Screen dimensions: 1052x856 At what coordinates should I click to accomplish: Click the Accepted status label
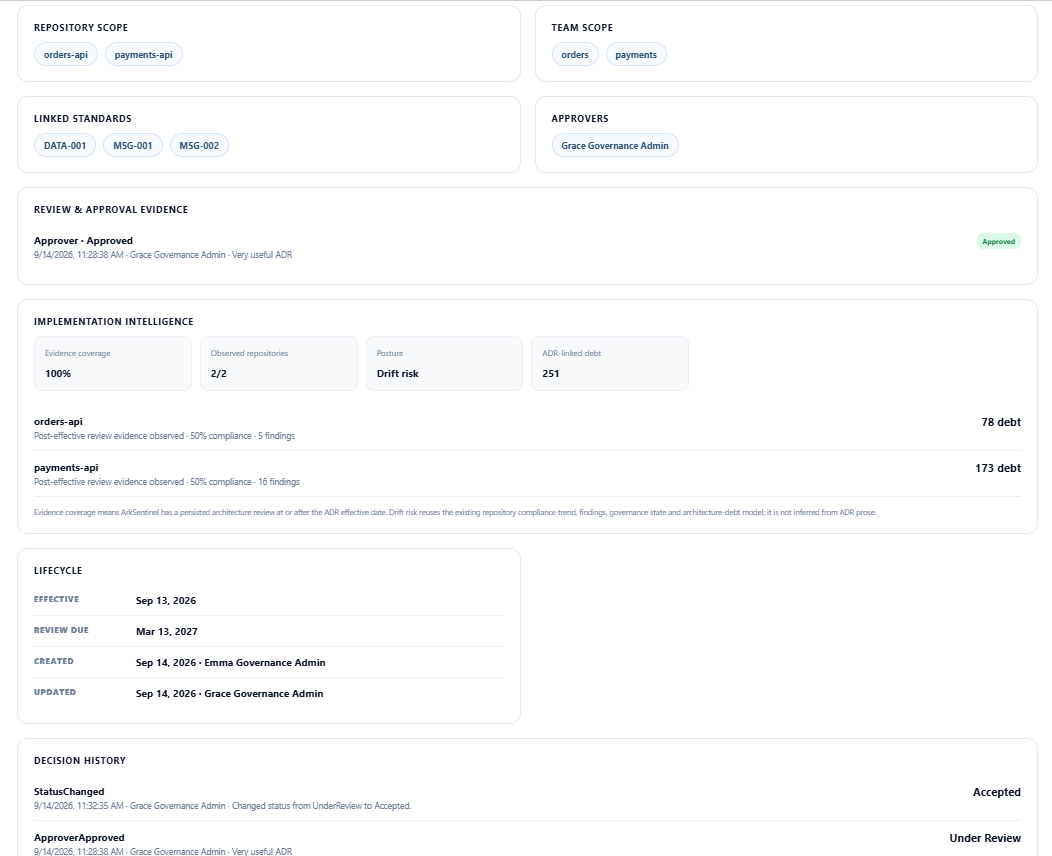[996, 792]
